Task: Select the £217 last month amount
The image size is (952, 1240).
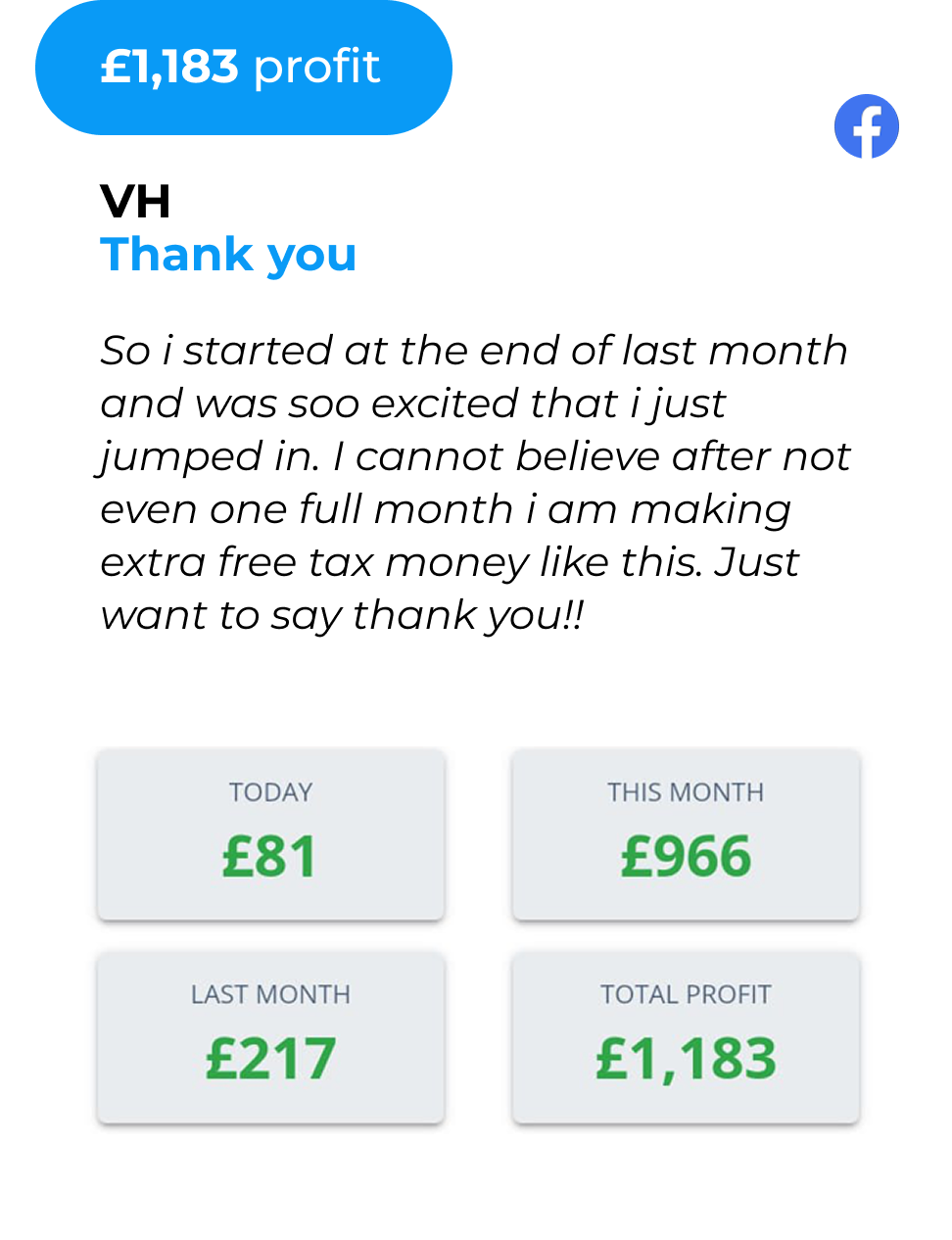Action: point(270,1059)
